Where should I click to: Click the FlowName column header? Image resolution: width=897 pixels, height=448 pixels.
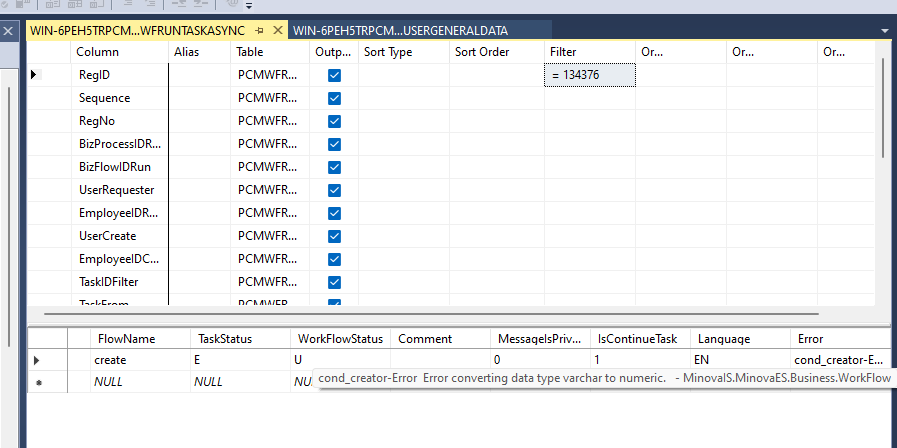tap(127, 339)
